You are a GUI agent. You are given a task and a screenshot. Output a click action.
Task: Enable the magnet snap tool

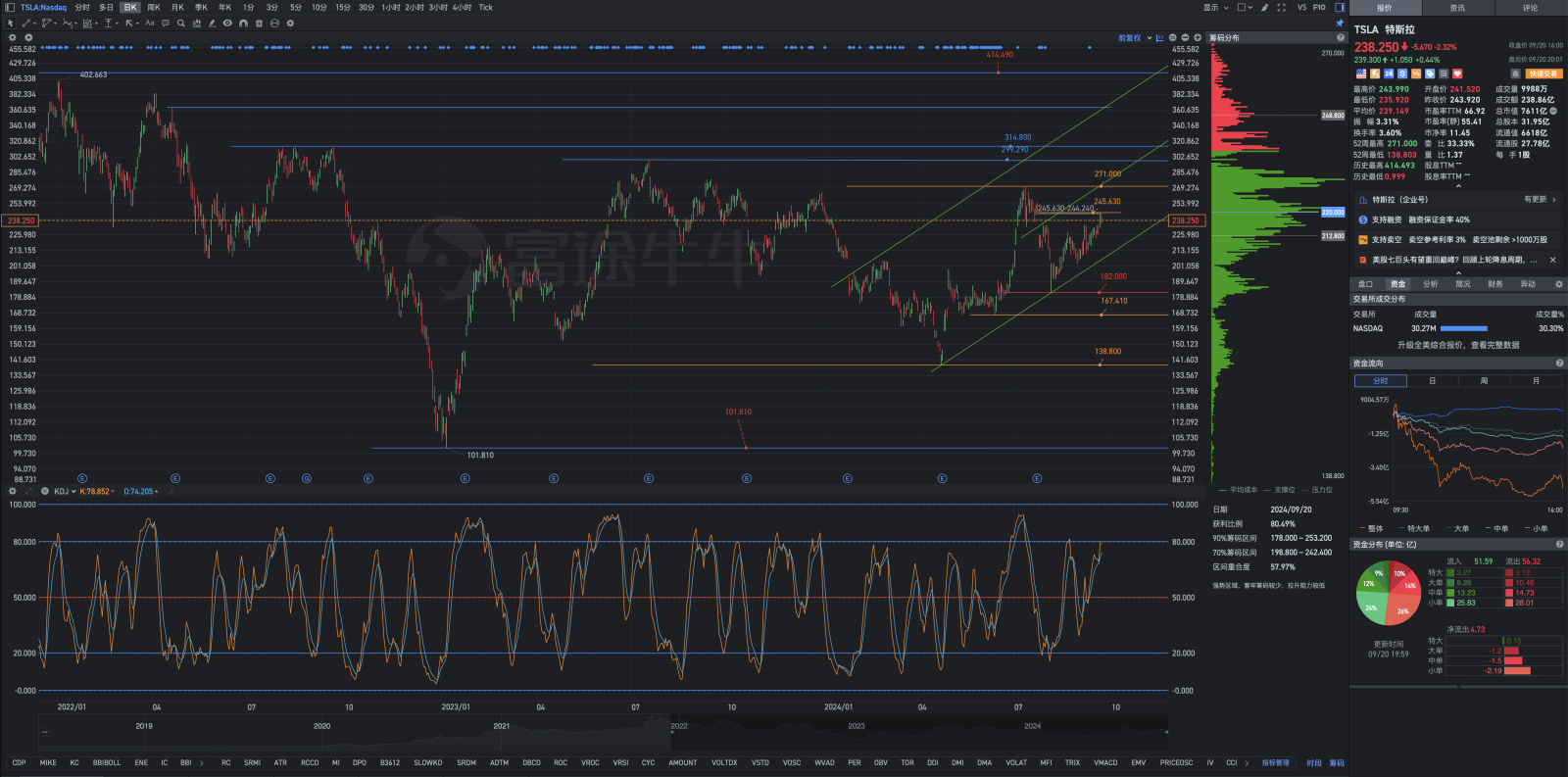coord(243,23)
